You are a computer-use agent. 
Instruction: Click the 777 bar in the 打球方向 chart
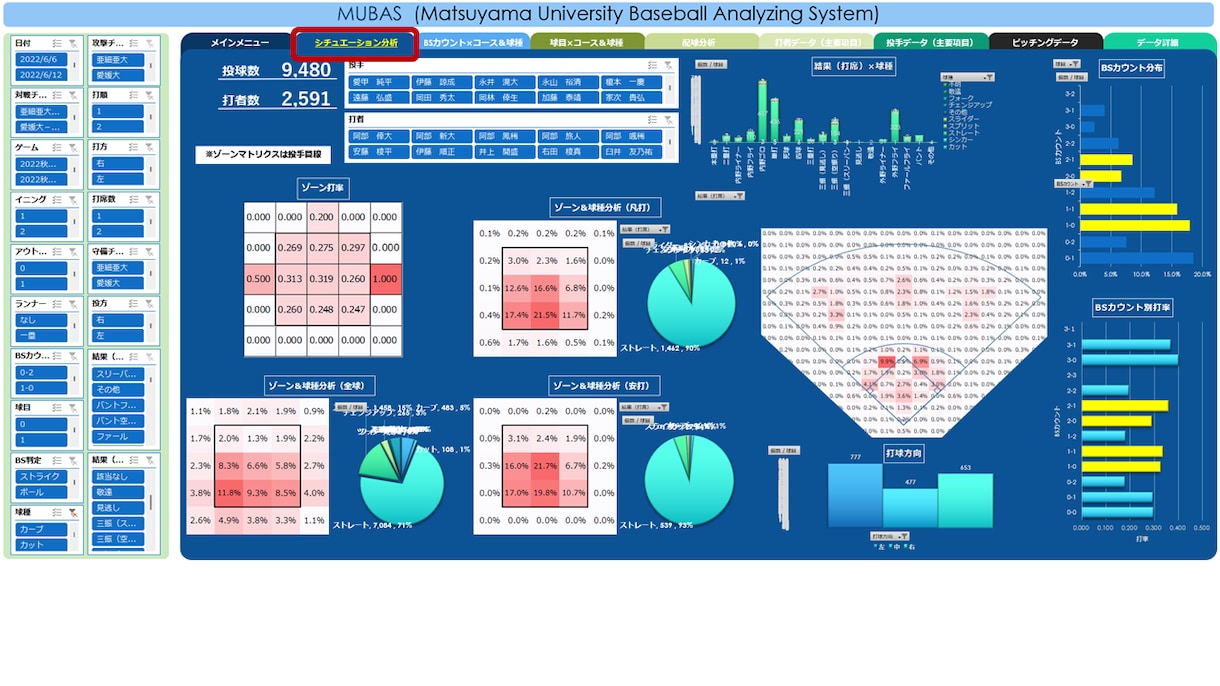point(855,496)
